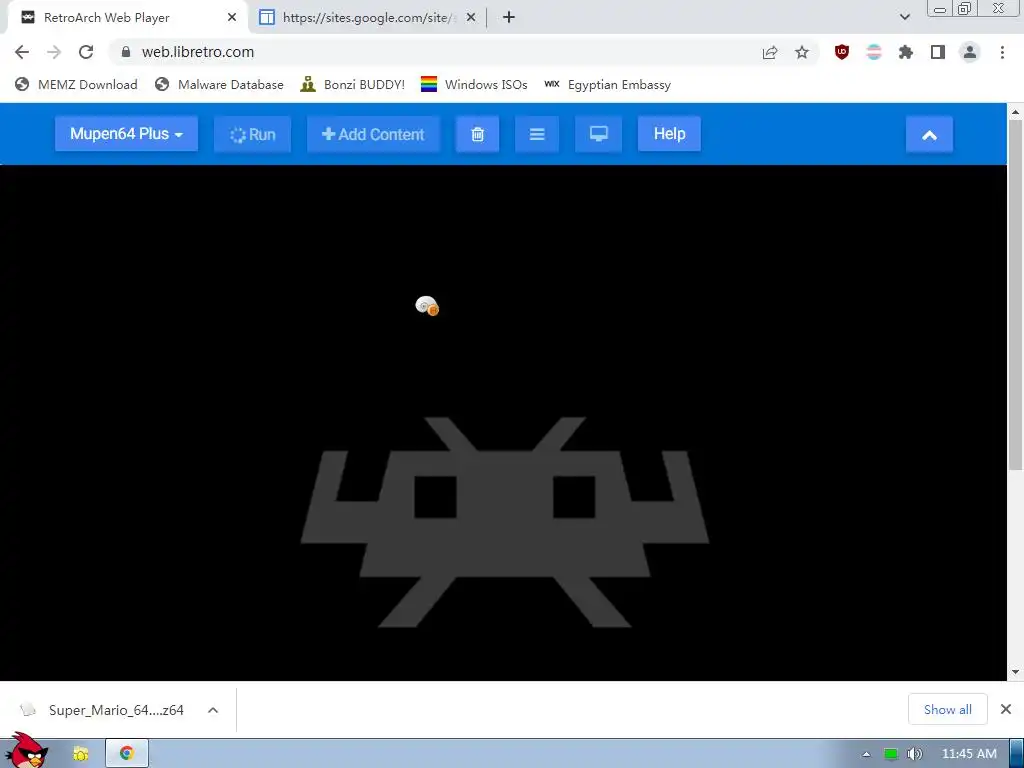
Task: Click the Run button
Action: click(253, 135)
